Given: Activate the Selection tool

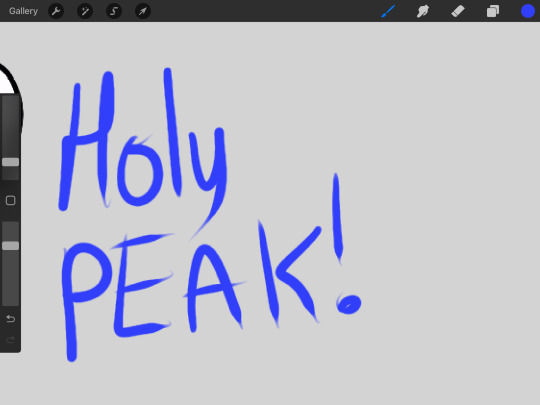Looking at the screenshot, I should point(114,11).
